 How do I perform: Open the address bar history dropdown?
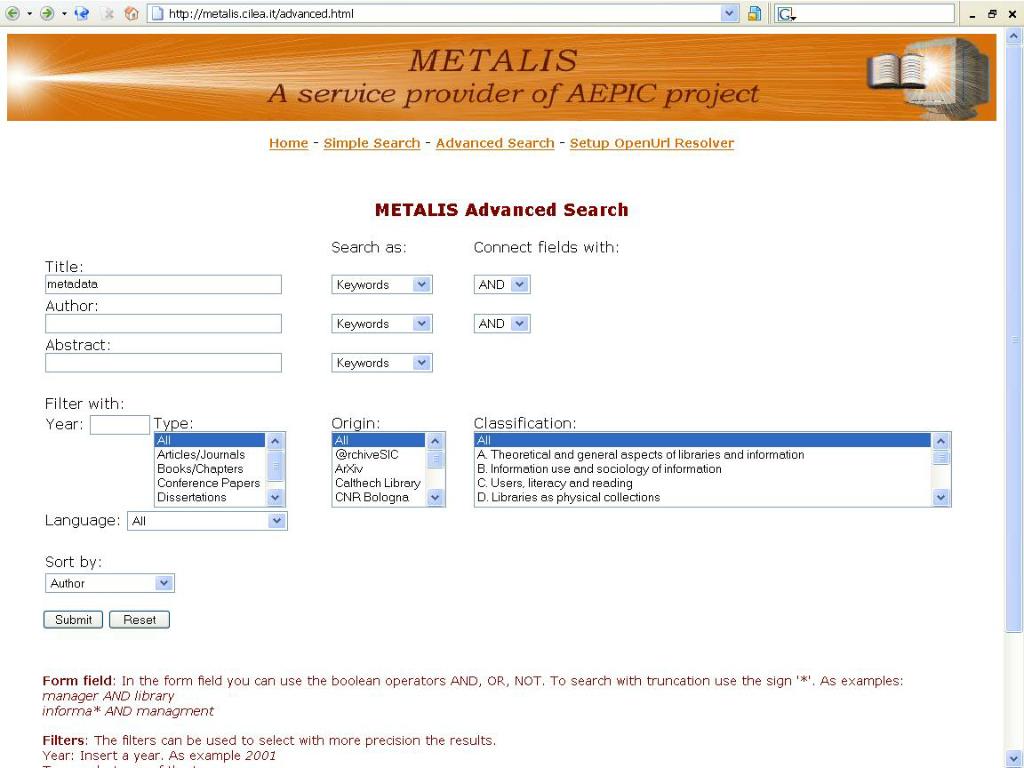(729, 14)
